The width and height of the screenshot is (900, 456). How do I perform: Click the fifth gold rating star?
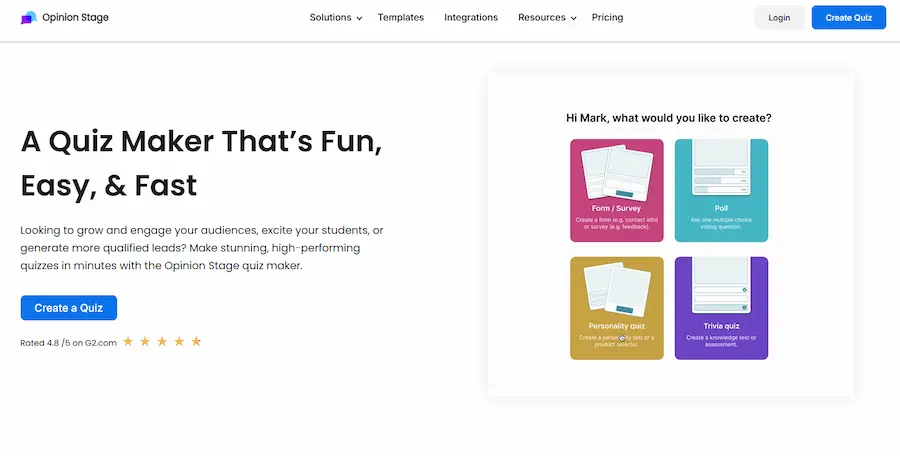click(196, 342)
